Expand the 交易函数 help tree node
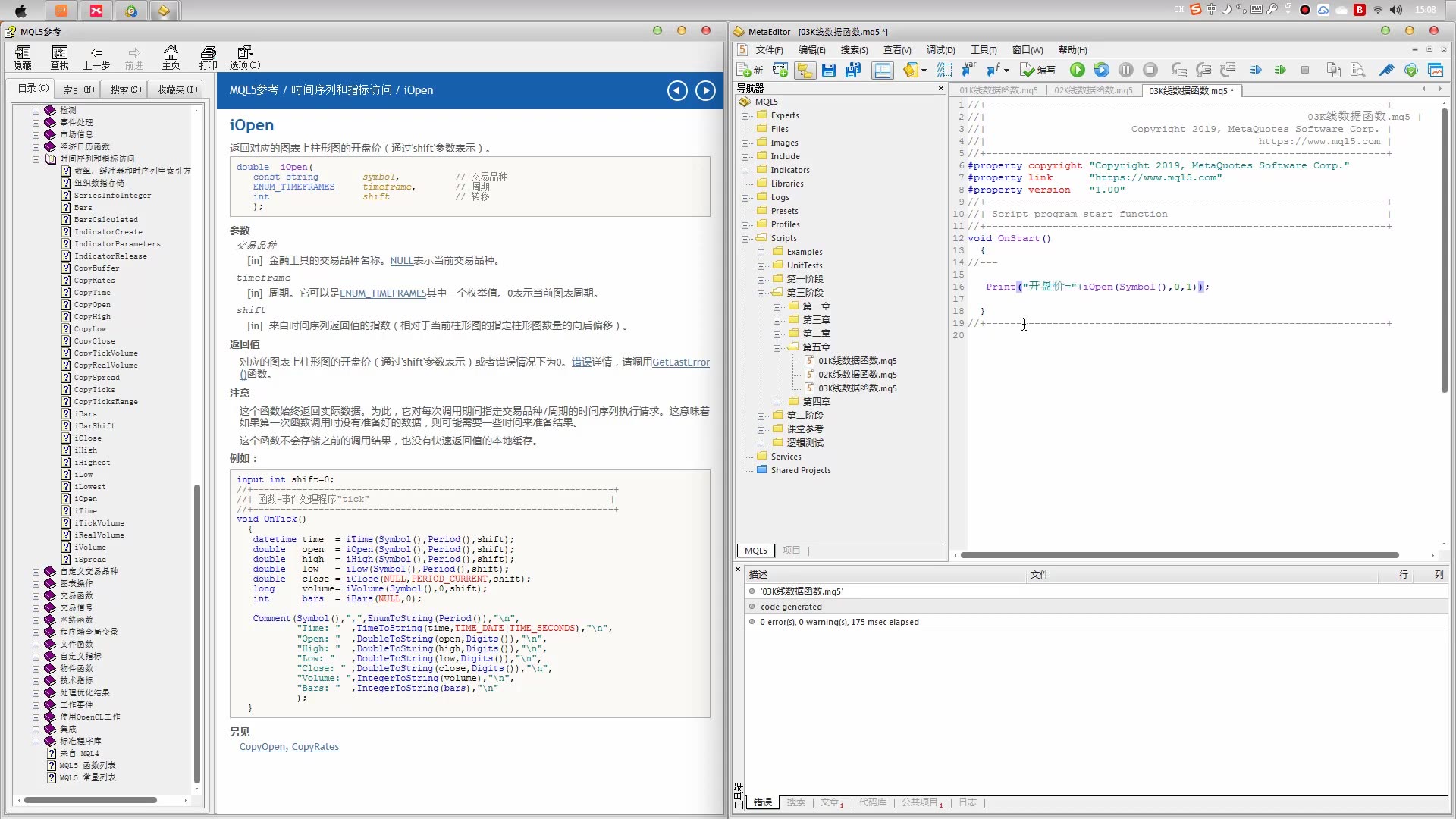 tap(36, 596)
